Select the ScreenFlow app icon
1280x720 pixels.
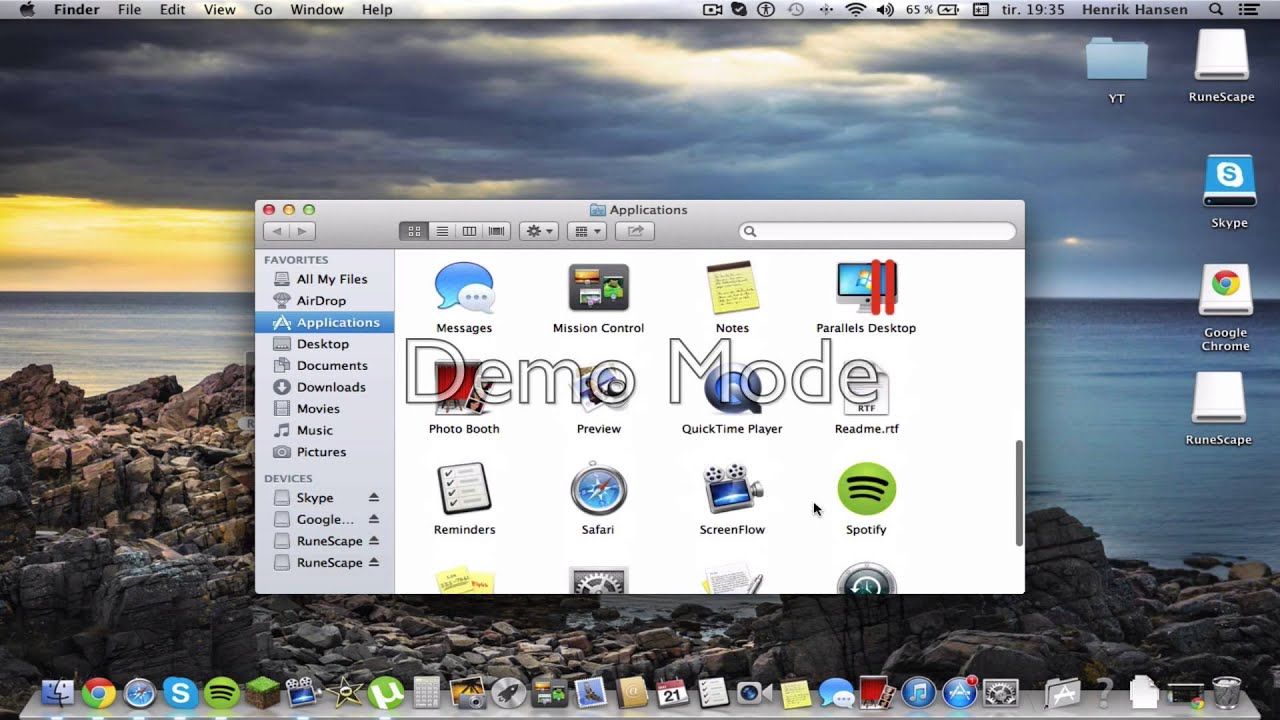(x=732, y=489)
